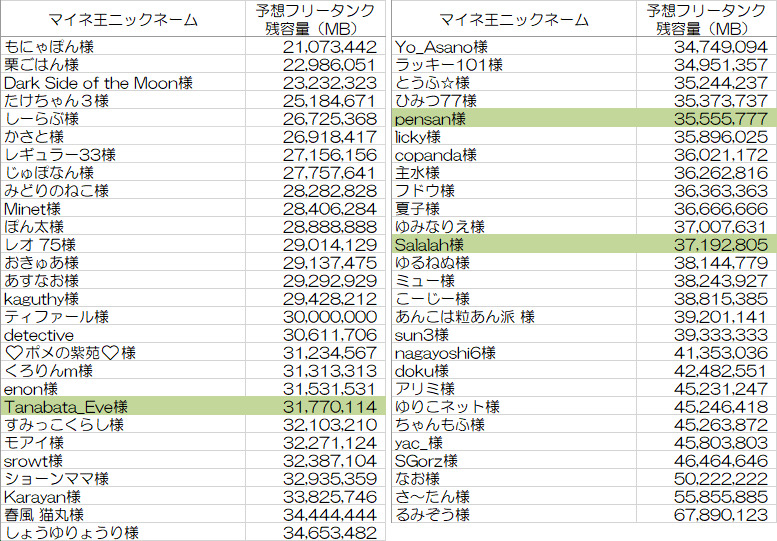Select the cell とうふ☆様
Image resolution: width=777 pixels, height=541 pixels.
(514, 82)
